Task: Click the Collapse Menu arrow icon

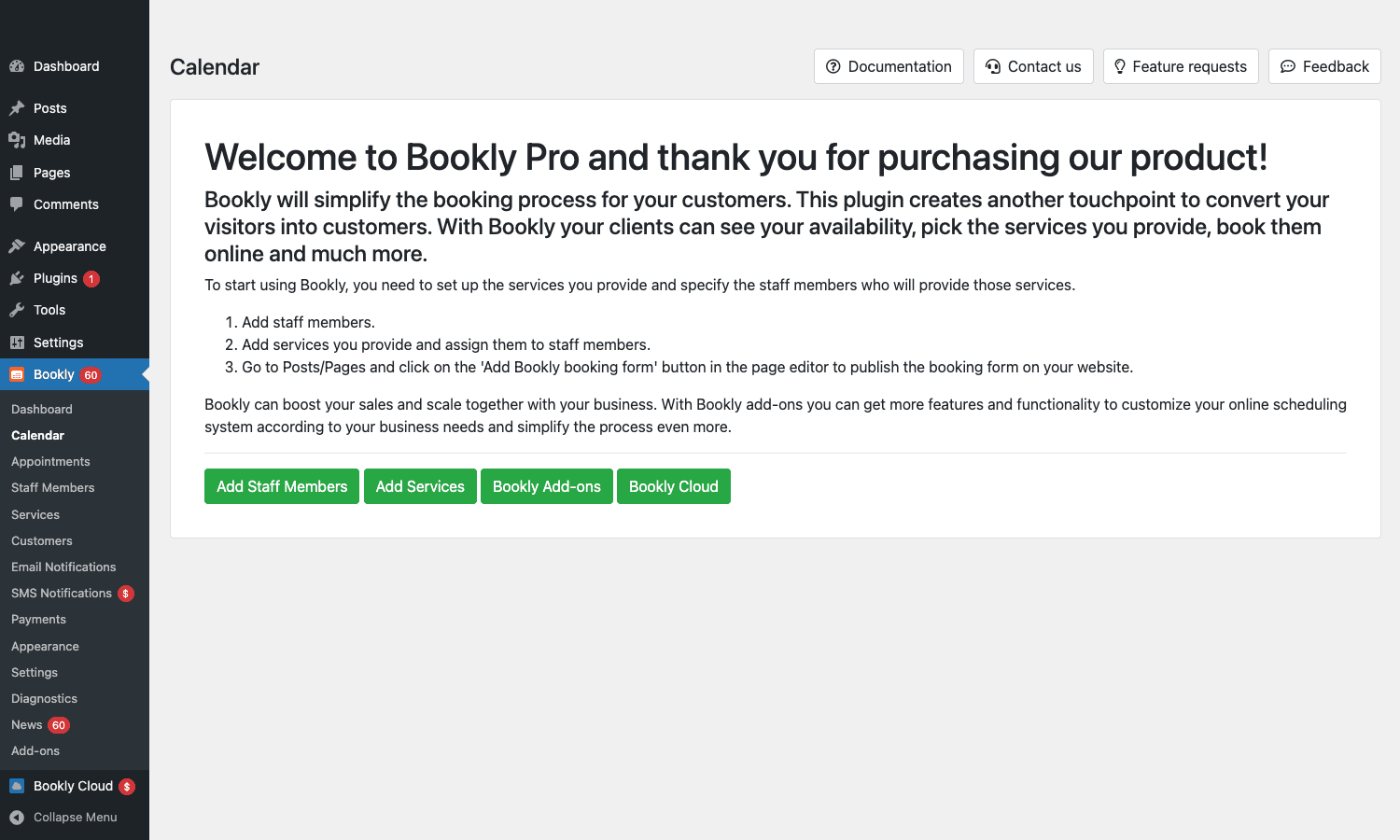Action: tap(17, 818)
